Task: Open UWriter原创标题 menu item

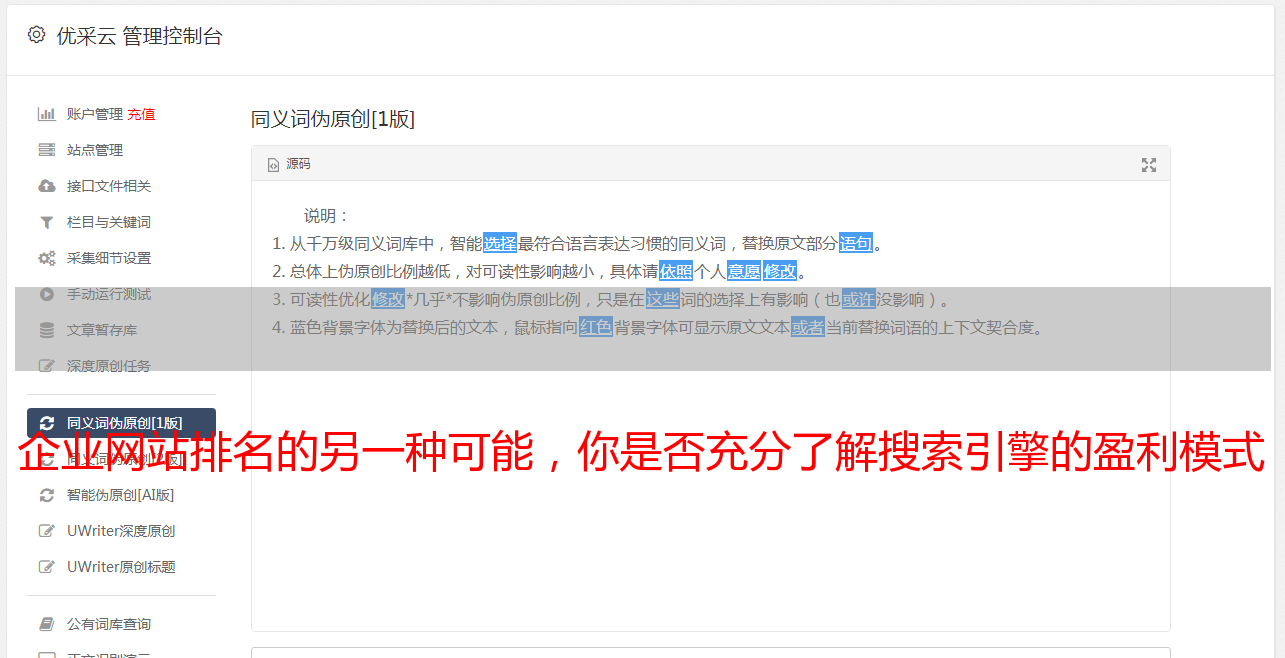Action: tap(121, 567)
